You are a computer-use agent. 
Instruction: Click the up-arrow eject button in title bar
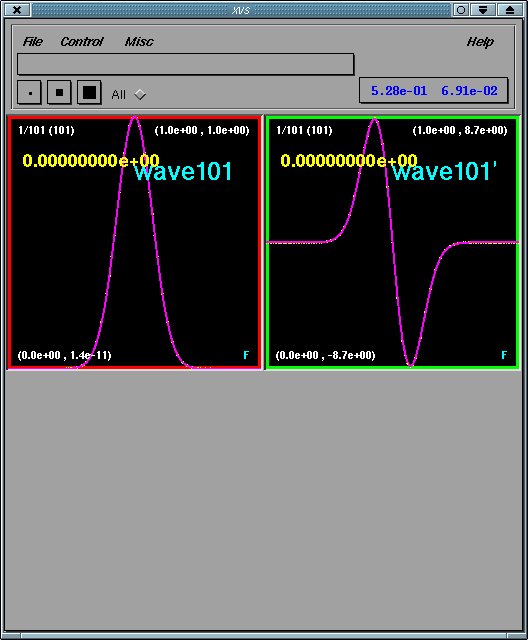(510, 9)
